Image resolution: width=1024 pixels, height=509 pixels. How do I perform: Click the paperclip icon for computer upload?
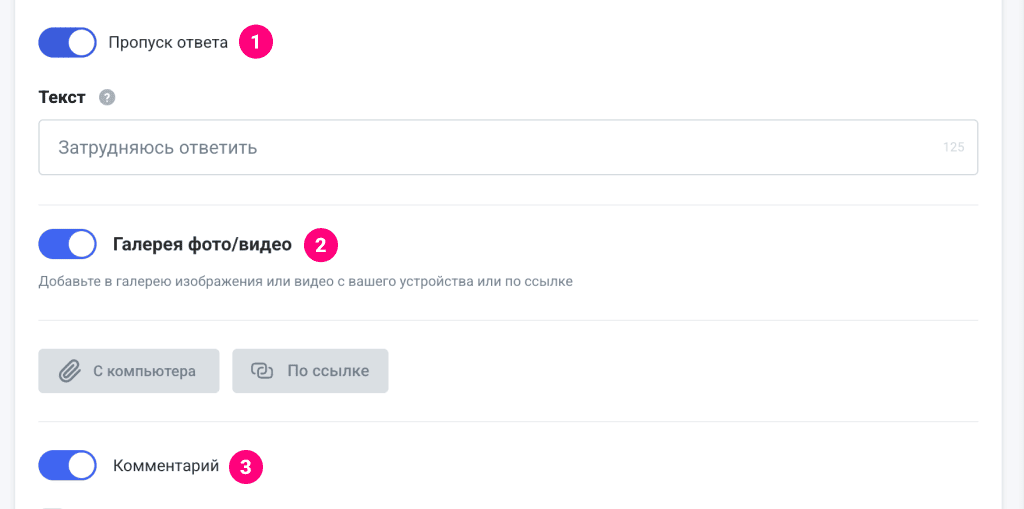click(69, 371)
